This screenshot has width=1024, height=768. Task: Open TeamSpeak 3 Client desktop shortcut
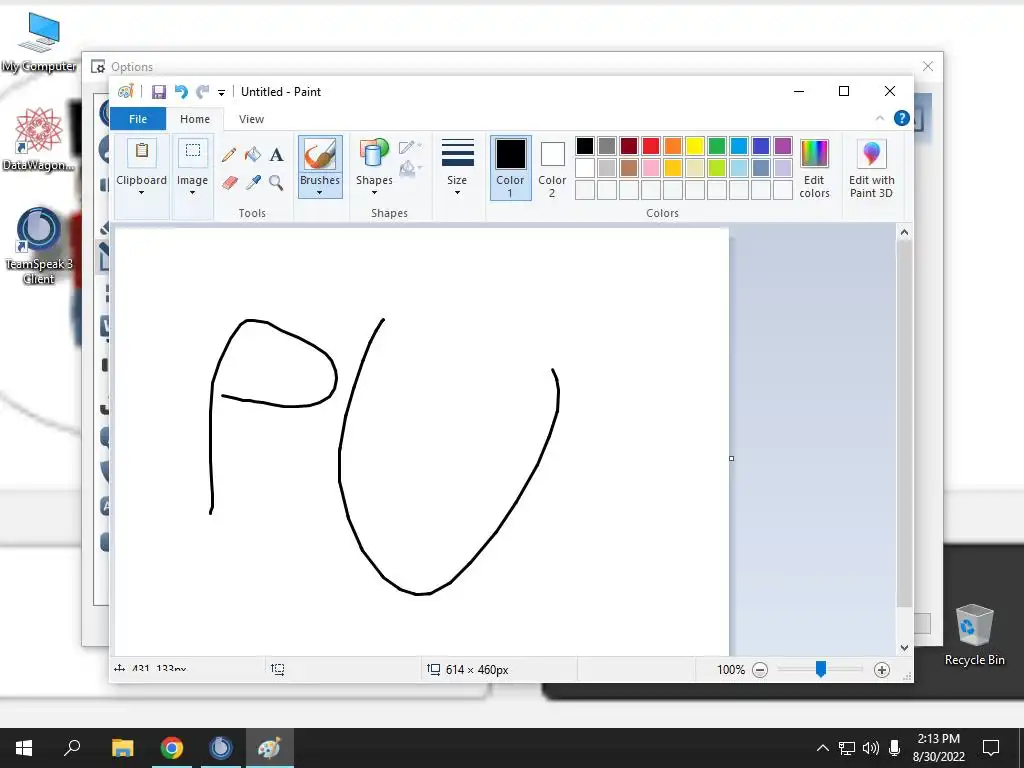[39, 246]
